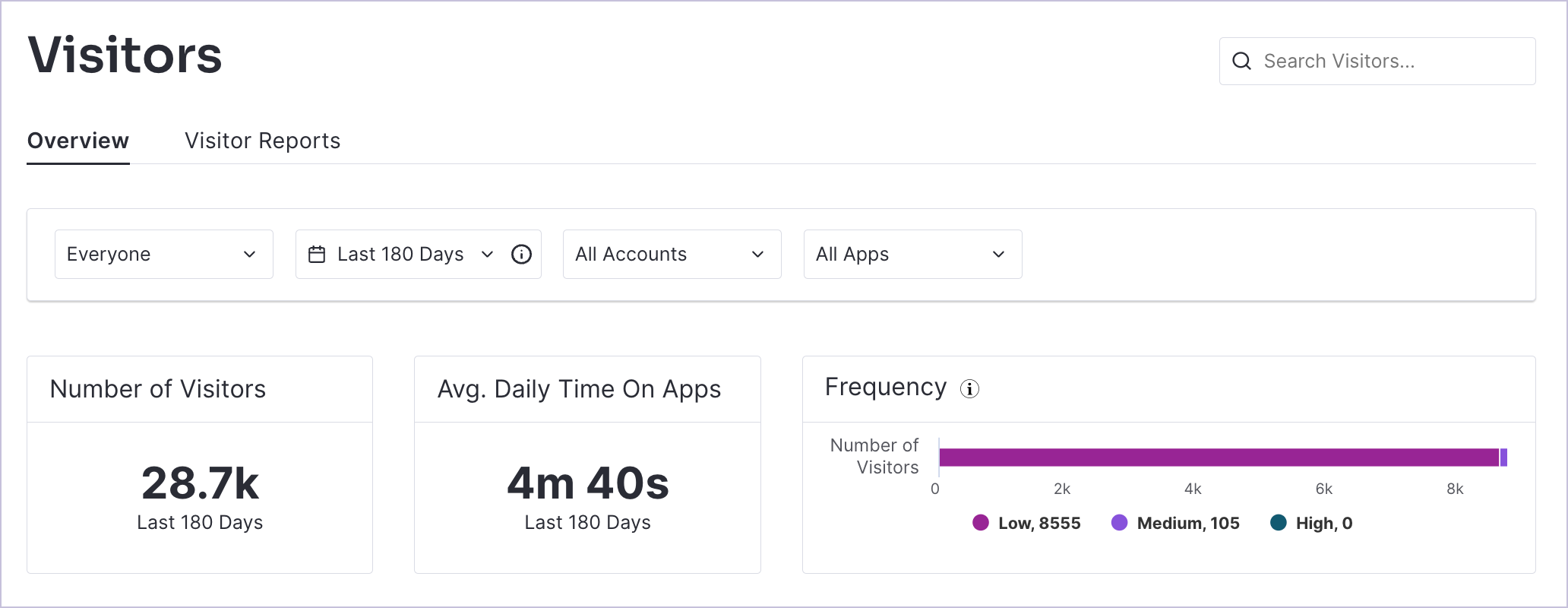The height and width of the screenshot is (608, 1568).
Task: Open the Frequency info tooltip icon
Action: (x=969, y=389)
